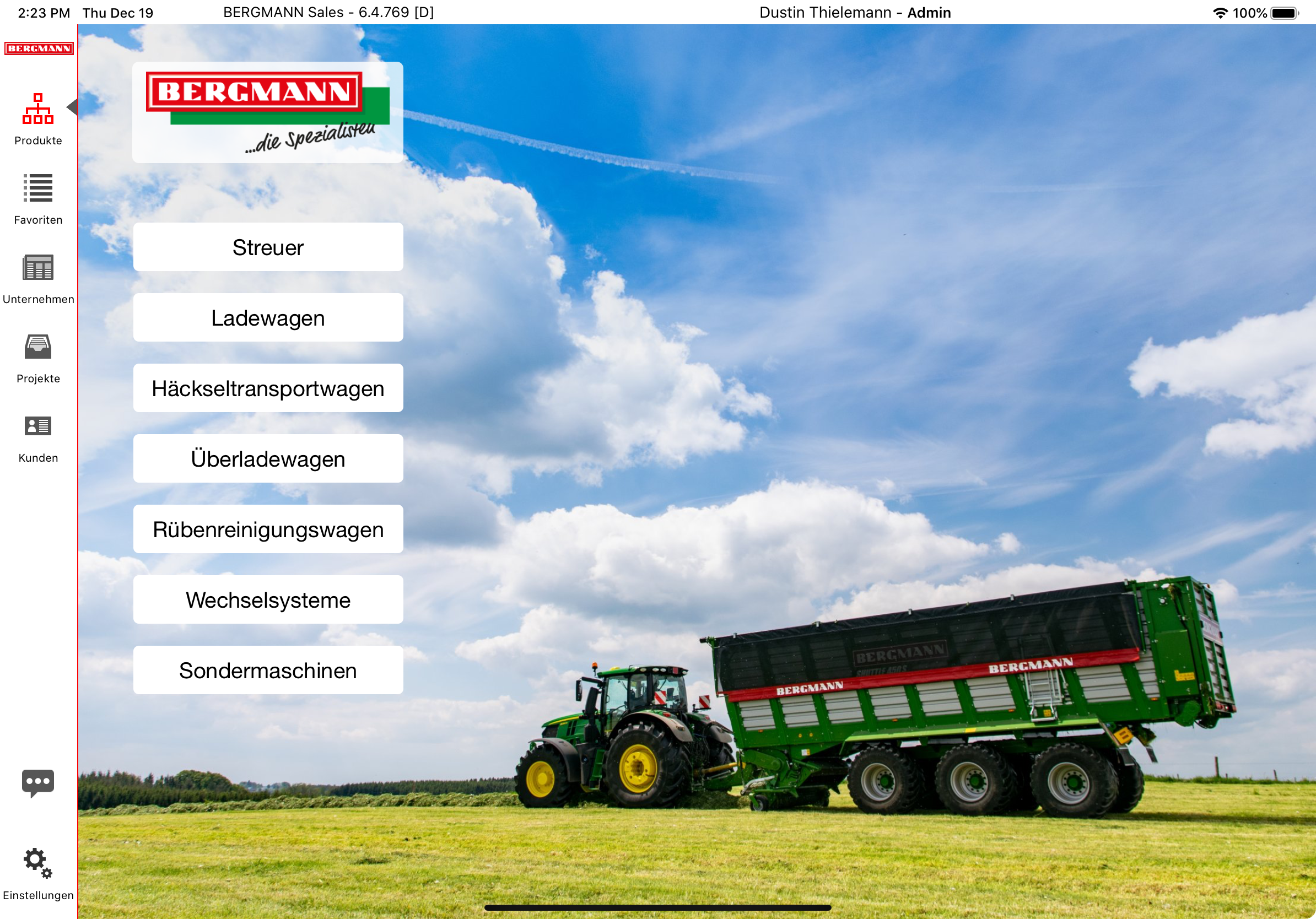1316x919 pixels.
Task: Tap the 2:23 PM clock
Action: point(44,13)
